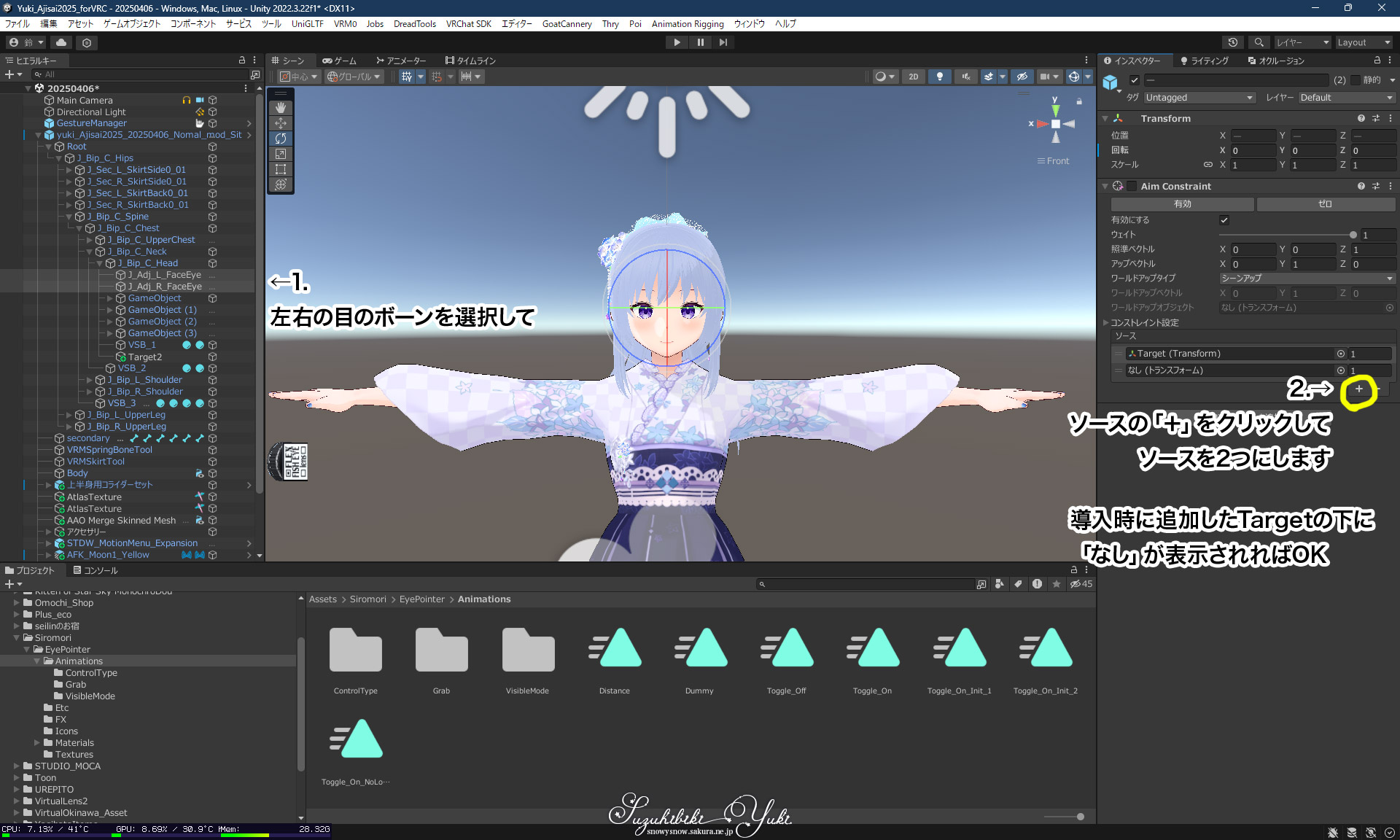Viewport: 1400px width, 840px height.
Task: Toggle the scale constrain proportions link
Action: coord(1207,165)
